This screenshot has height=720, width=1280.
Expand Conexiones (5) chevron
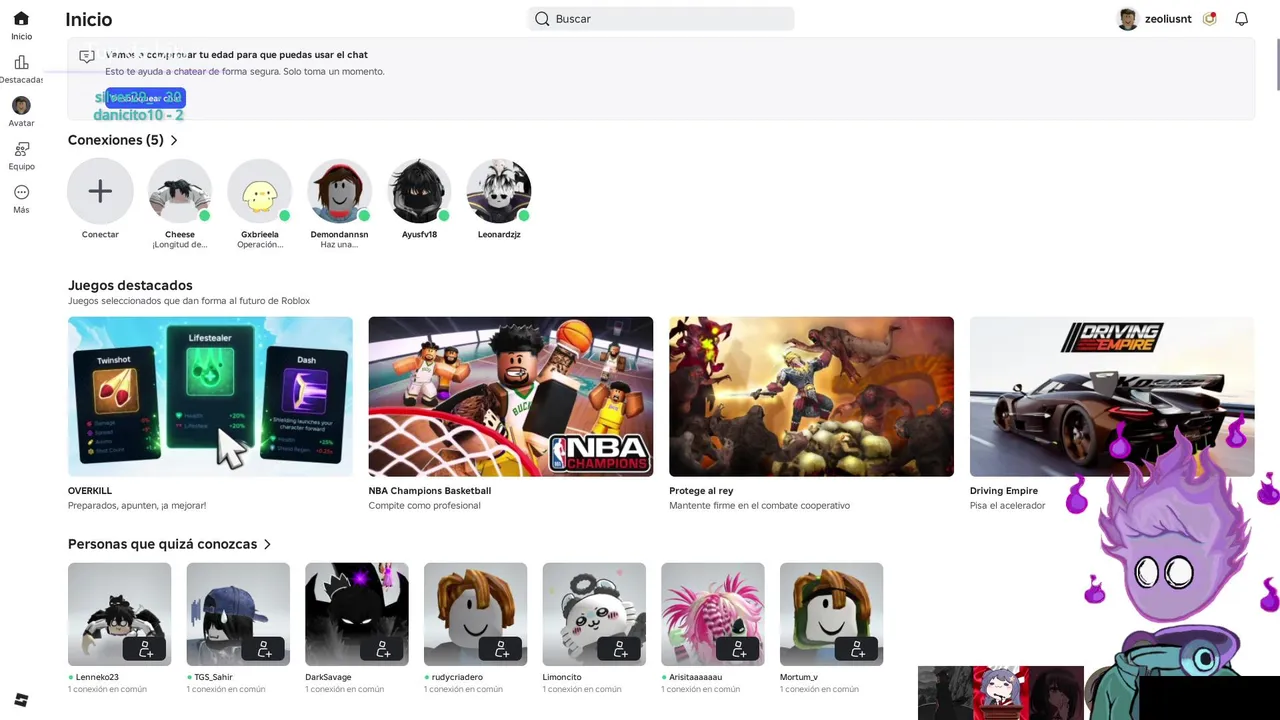click(174, 140)
